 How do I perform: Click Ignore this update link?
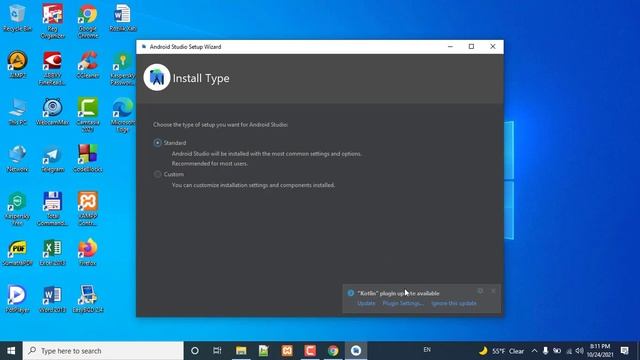(x=454, y=303)
